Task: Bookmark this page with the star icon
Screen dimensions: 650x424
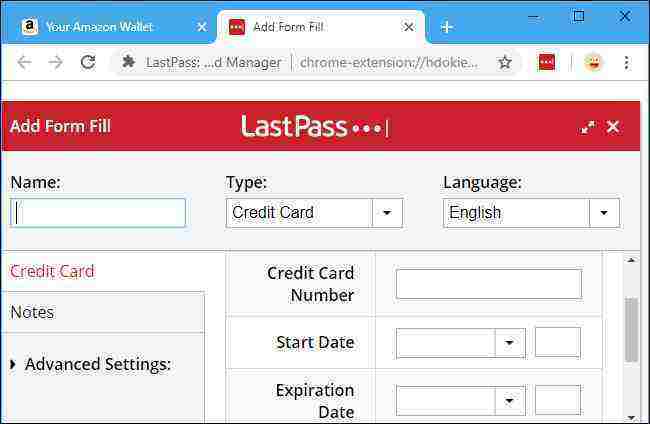Action: coord(504,63)
